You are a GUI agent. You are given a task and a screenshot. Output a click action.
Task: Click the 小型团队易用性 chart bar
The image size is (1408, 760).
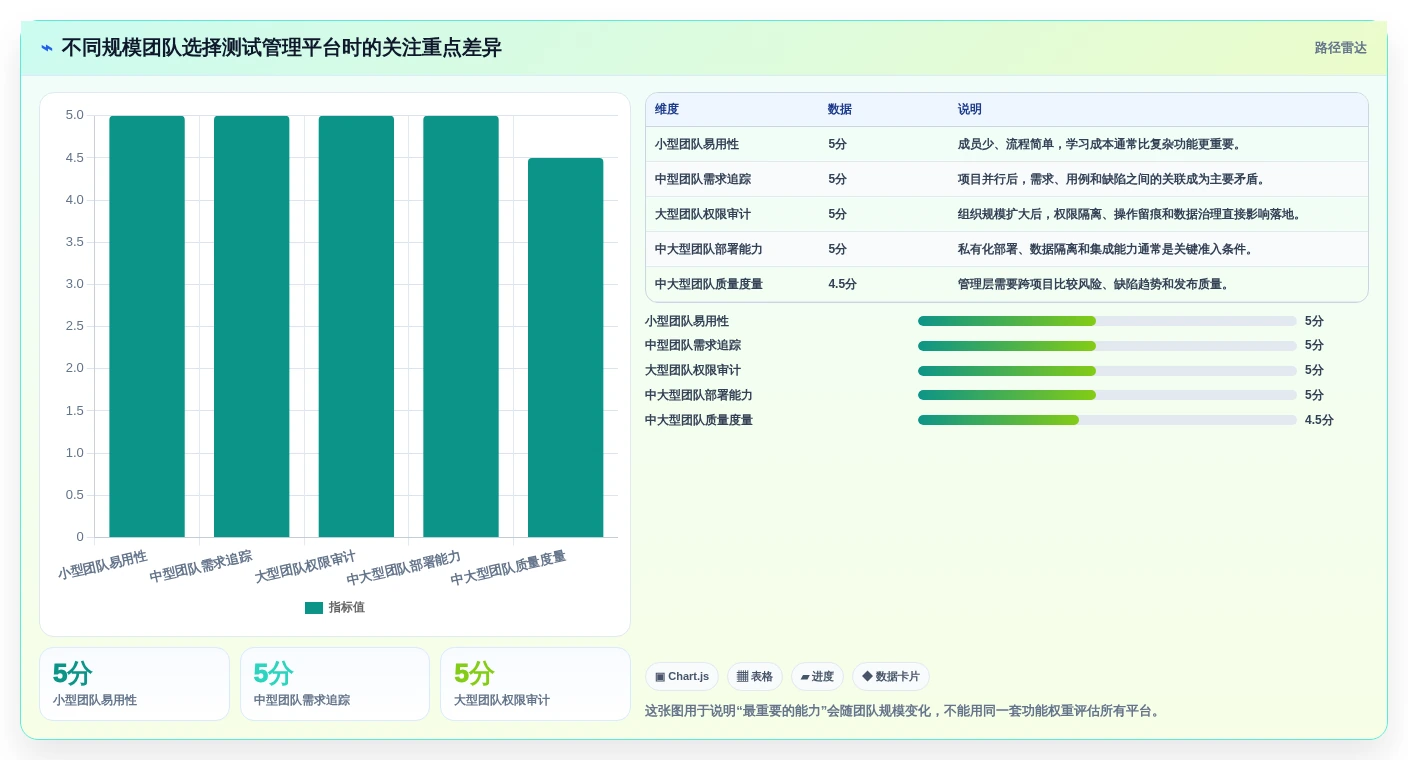(x=147, y=326)
